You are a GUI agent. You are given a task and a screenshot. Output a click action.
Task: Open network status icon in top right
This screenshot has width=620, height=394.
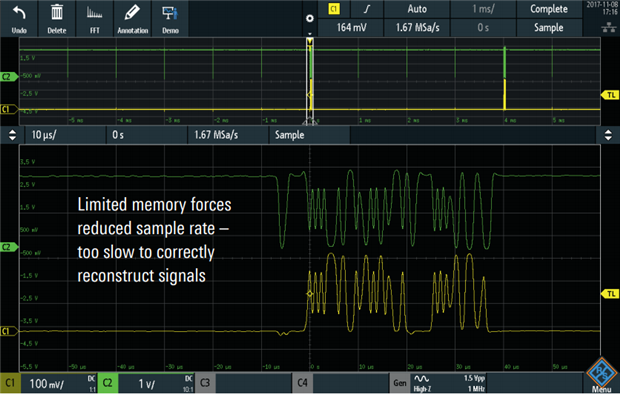coord(609,28)
